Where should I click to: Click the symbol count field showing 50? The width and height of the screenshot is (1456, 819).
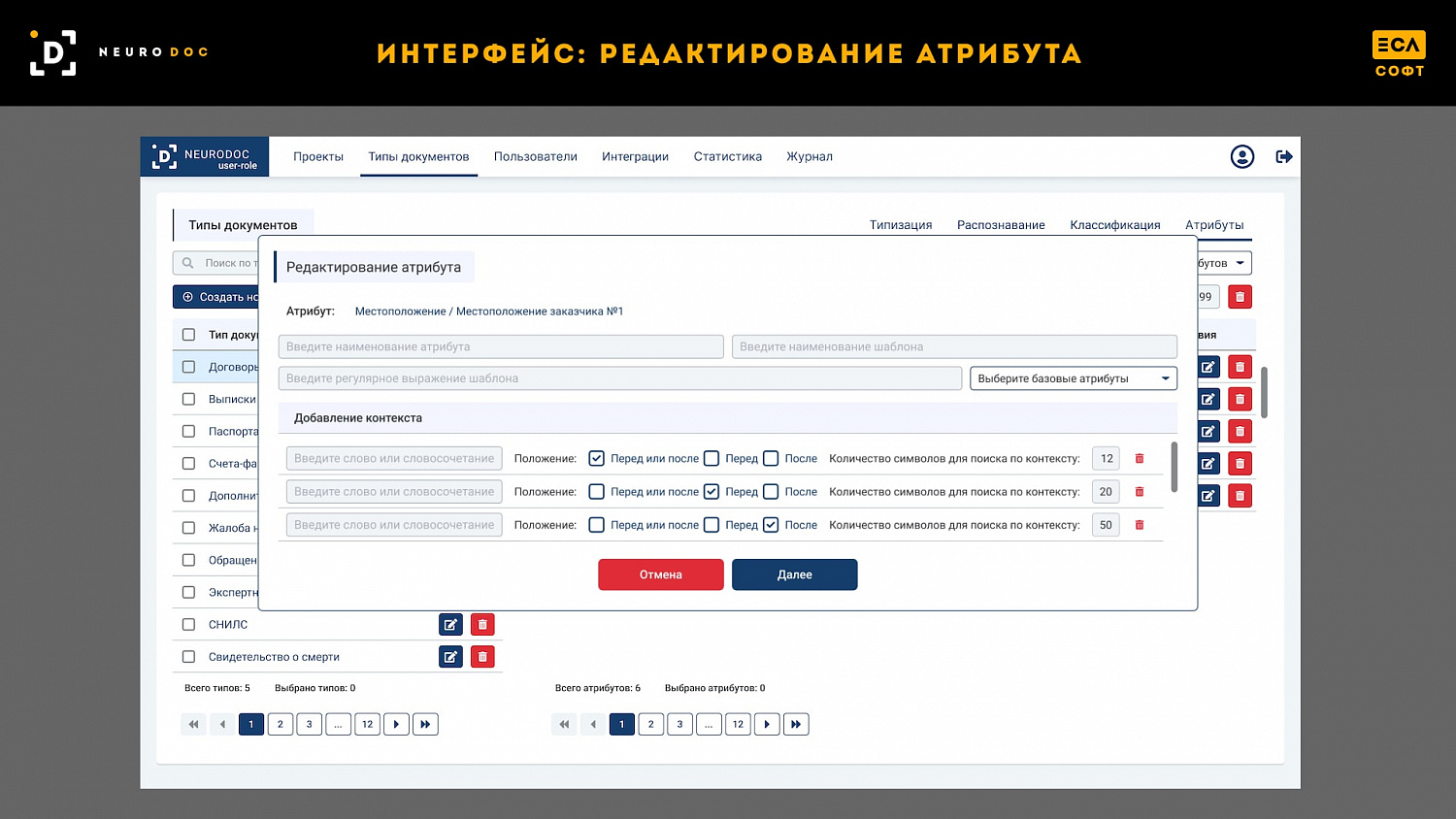(1106, 525)
